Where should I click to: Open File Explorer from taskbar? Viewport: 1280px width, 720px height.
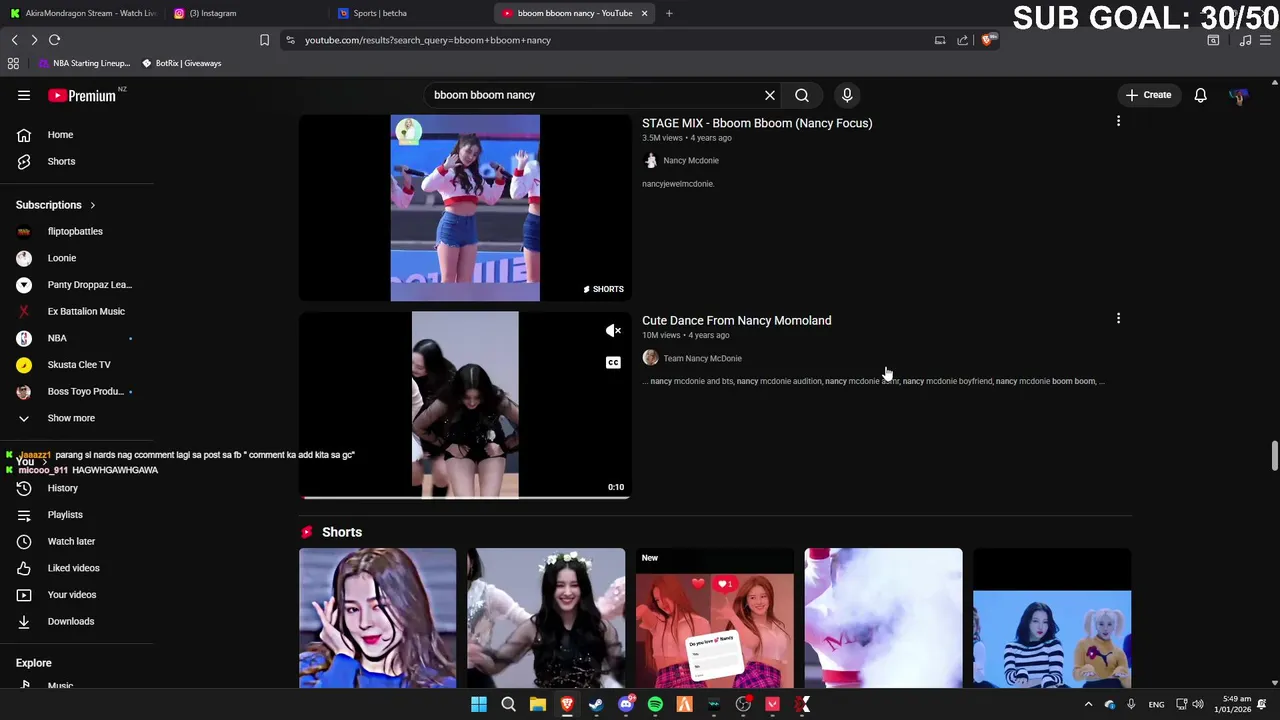point(538,704)
